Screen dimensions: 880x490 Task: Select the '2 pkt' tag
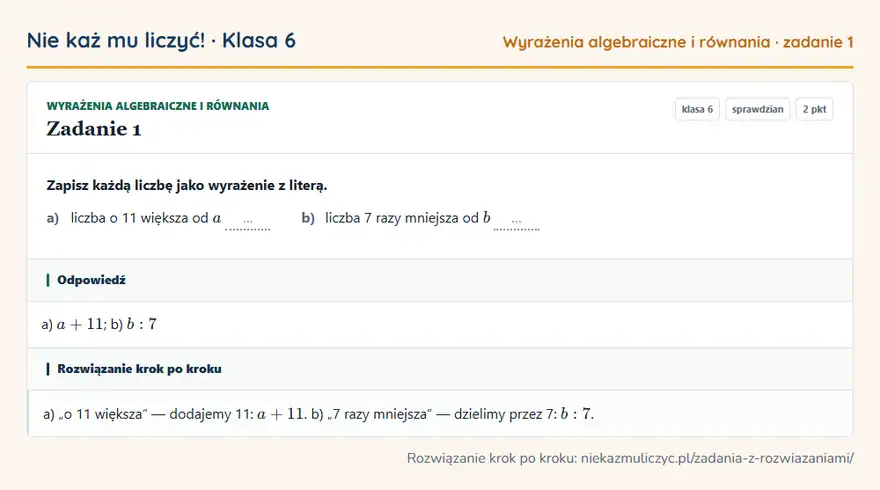[x=814, y=109]
